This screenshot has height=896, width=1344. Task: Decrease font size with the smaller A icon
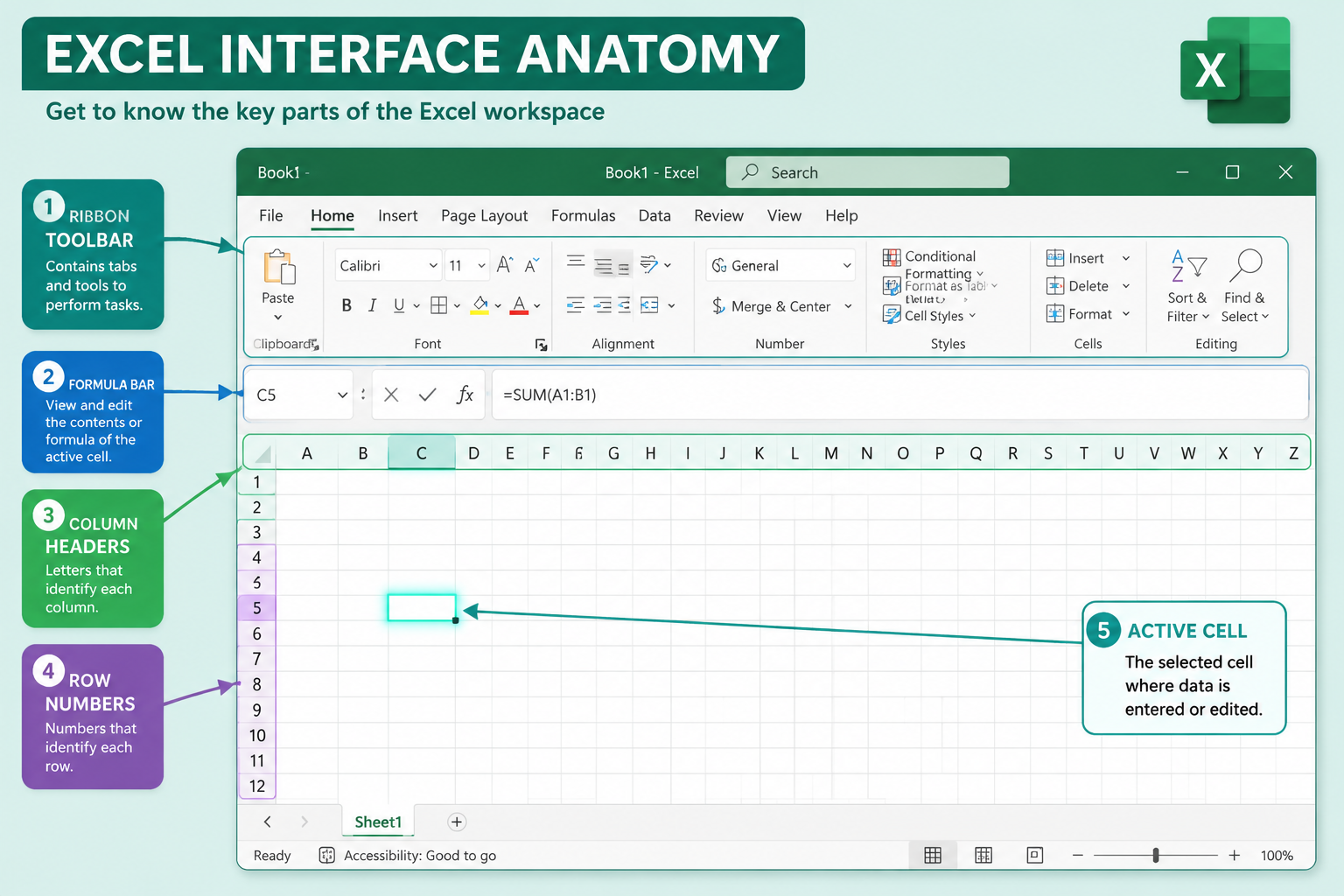click(x=531, y=265)
